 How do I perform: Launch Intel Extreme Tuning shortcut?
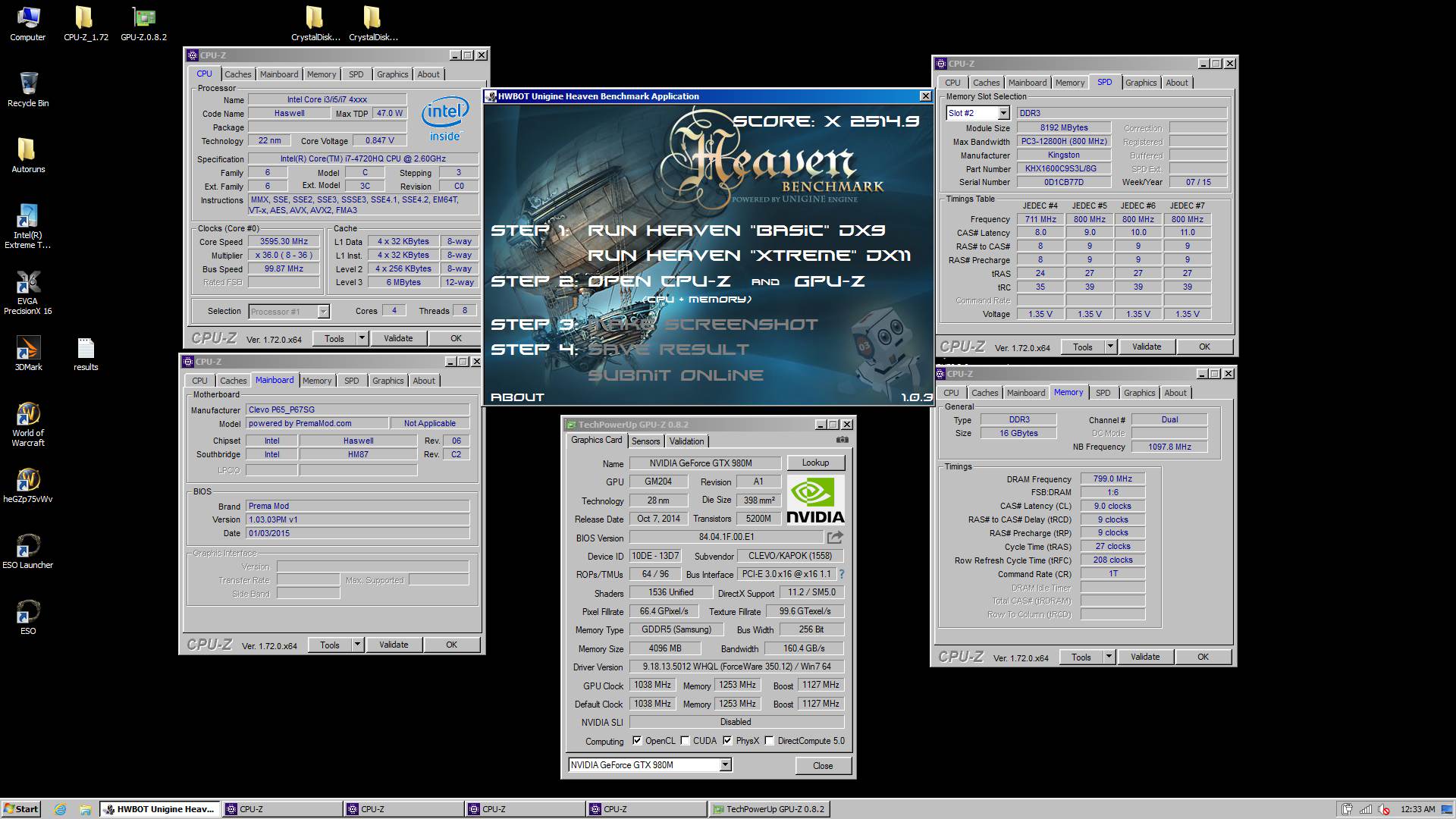point(27,226)
